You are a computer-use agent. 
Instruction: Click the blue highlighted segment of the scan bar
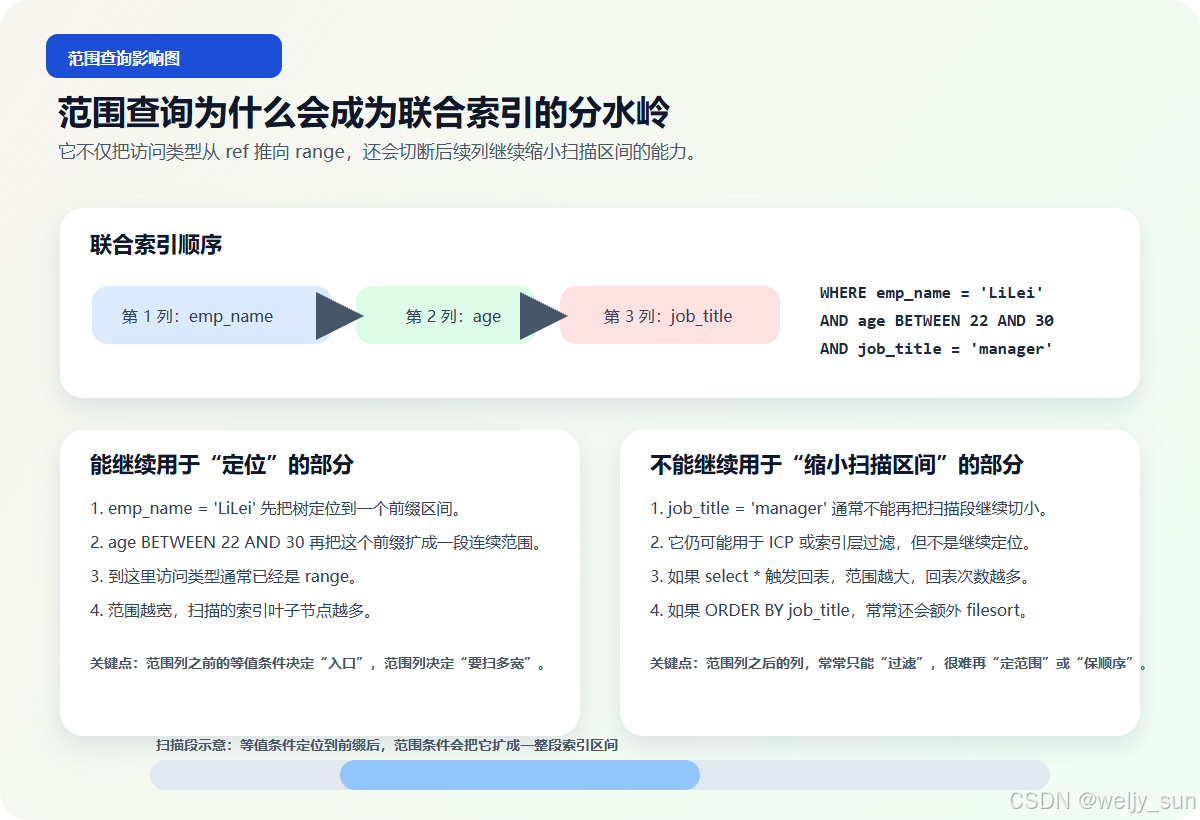click(520, 775)
